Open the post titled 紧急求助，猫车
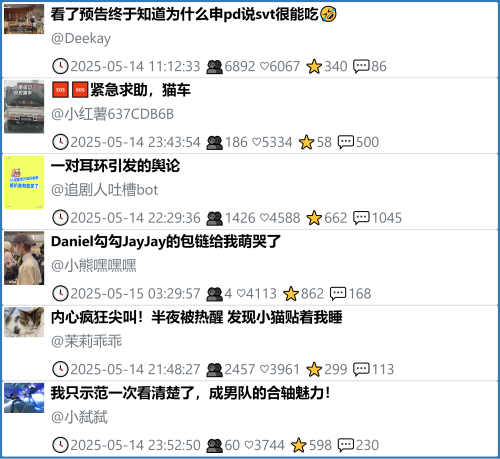Screen dimensions: 500x459 [120, 90]
